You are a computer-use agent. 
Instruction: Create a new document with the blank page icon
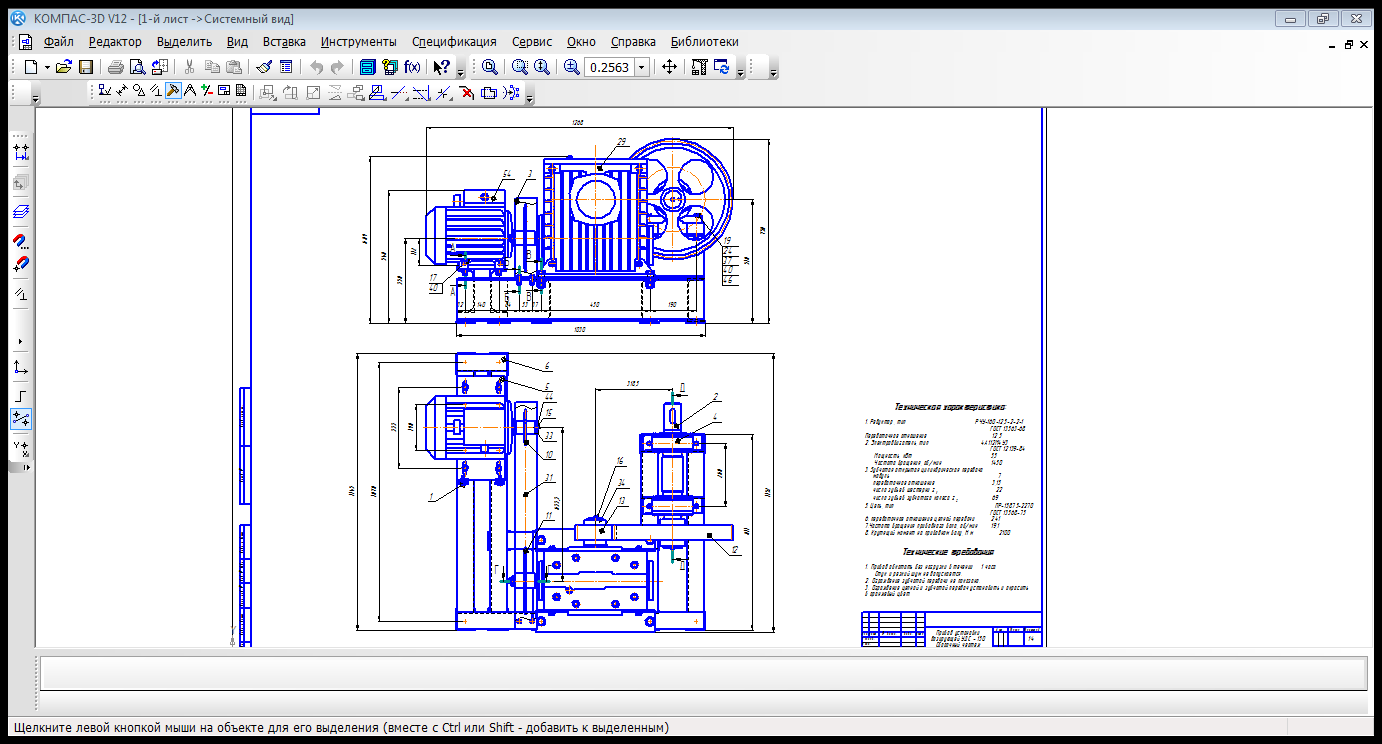pos(31,67)
